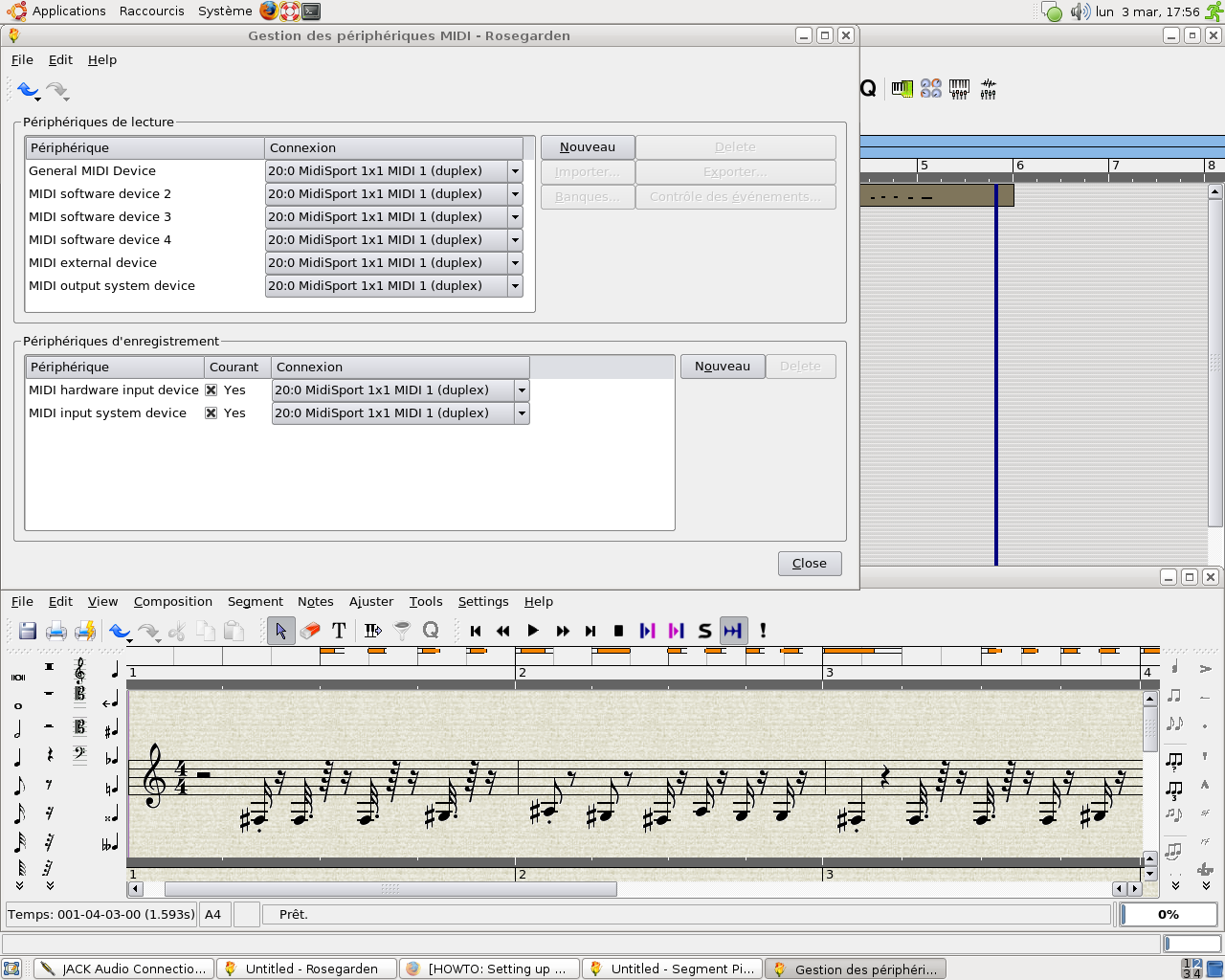The image size is (1225, 980).
Task: Select the bass clef tool
Action: pyautogui.click(x=79, y=755)
